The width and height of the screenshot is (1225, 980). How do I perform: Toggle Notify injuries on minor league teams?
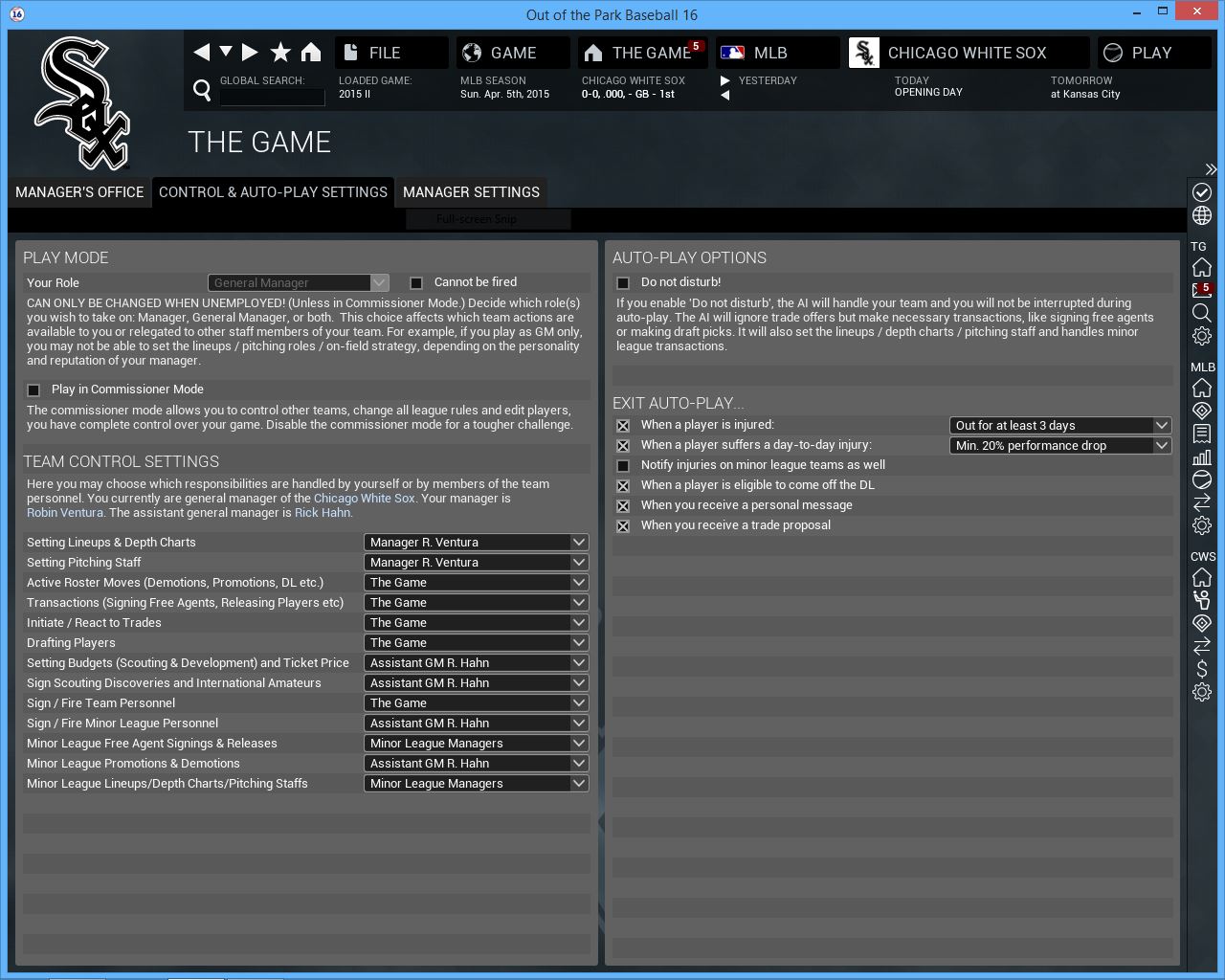[623, 466]
